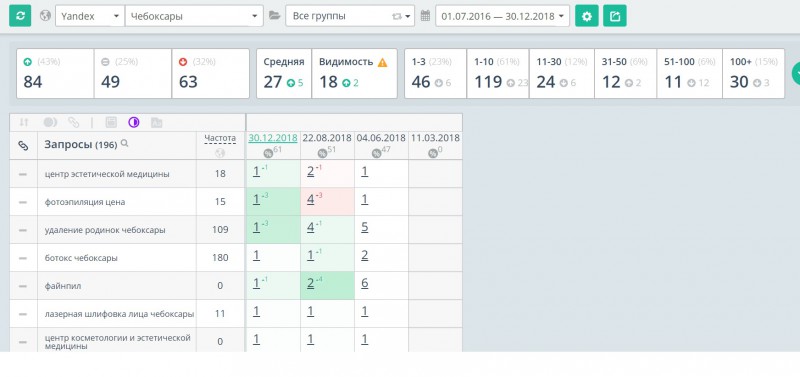Click the sort arrows icon in table toolbar
Image resolution: width=800 pixels, height=377 pixels.
point(23,122)
